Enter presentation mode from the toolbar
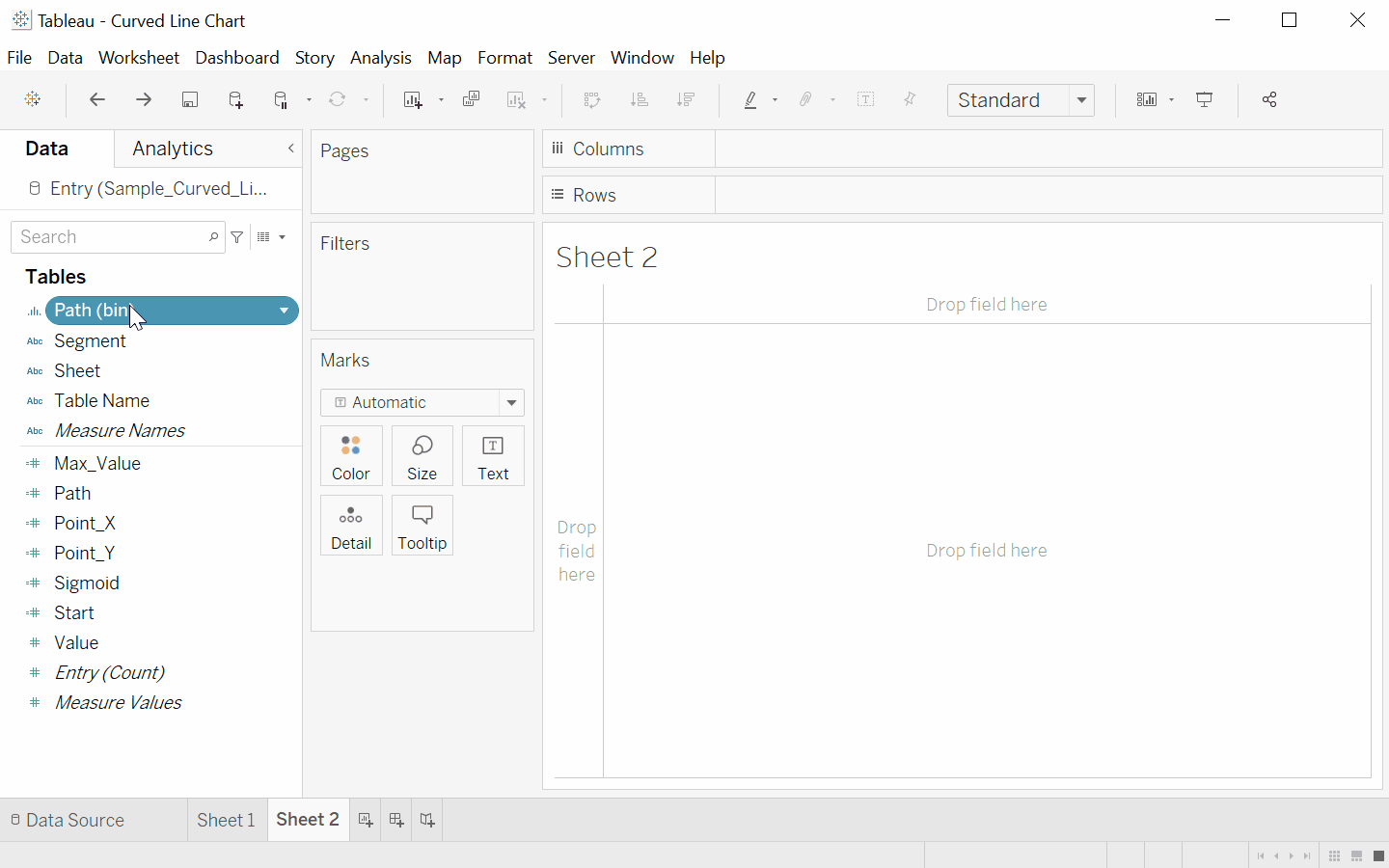This screenshot has height=868, width=1389. pyautogui.click(x=1204, y=99)
